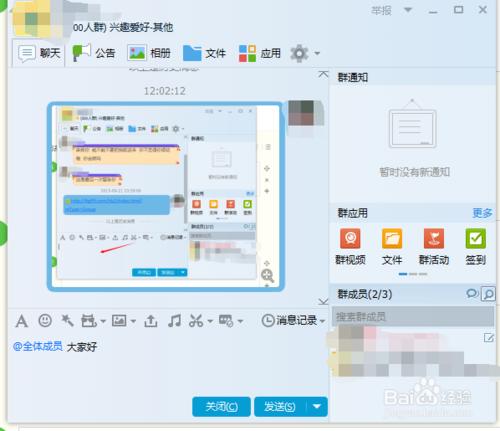This screenshot has height=431, width=500.
Task: Click the 群通知 panel header
Action: [353, 78]
